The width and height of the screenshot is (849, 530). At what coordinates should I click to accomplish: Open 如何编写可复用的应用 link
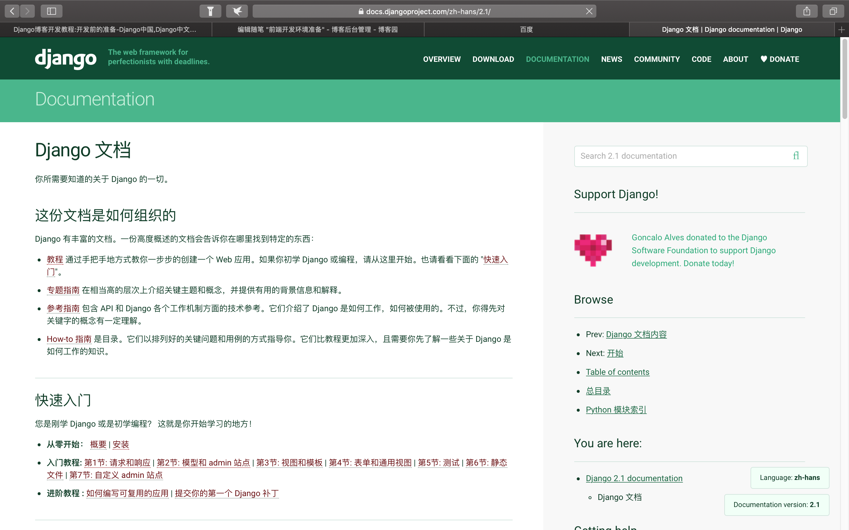(127, 494)
